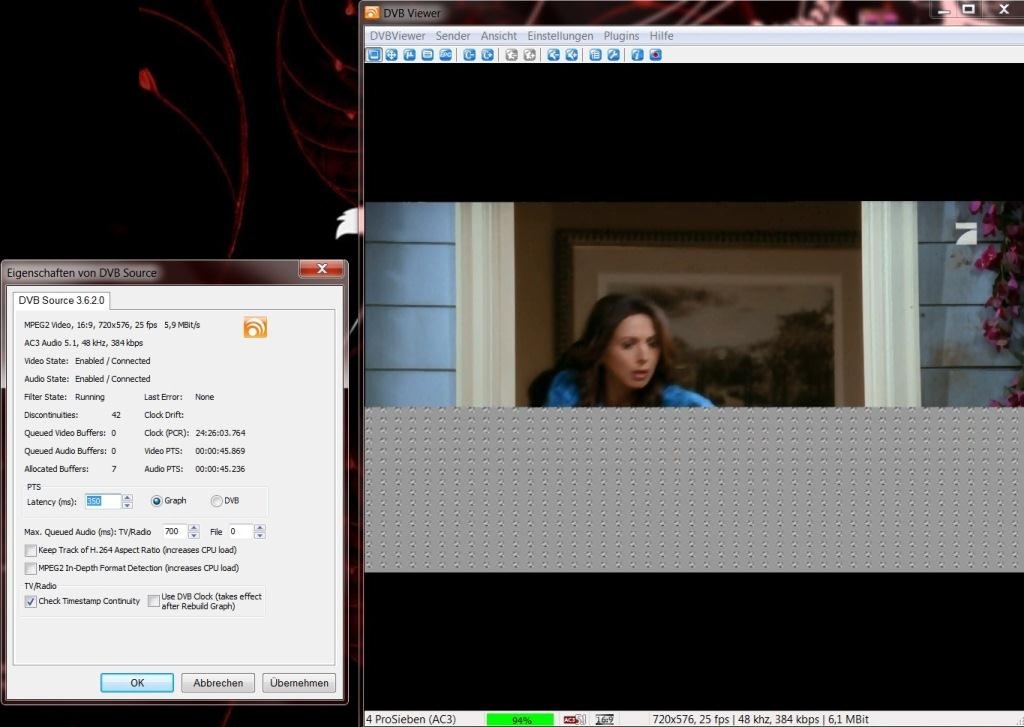Click the info toolbar icon
This screenshot has height=727, width=1024.
point(637,55)
